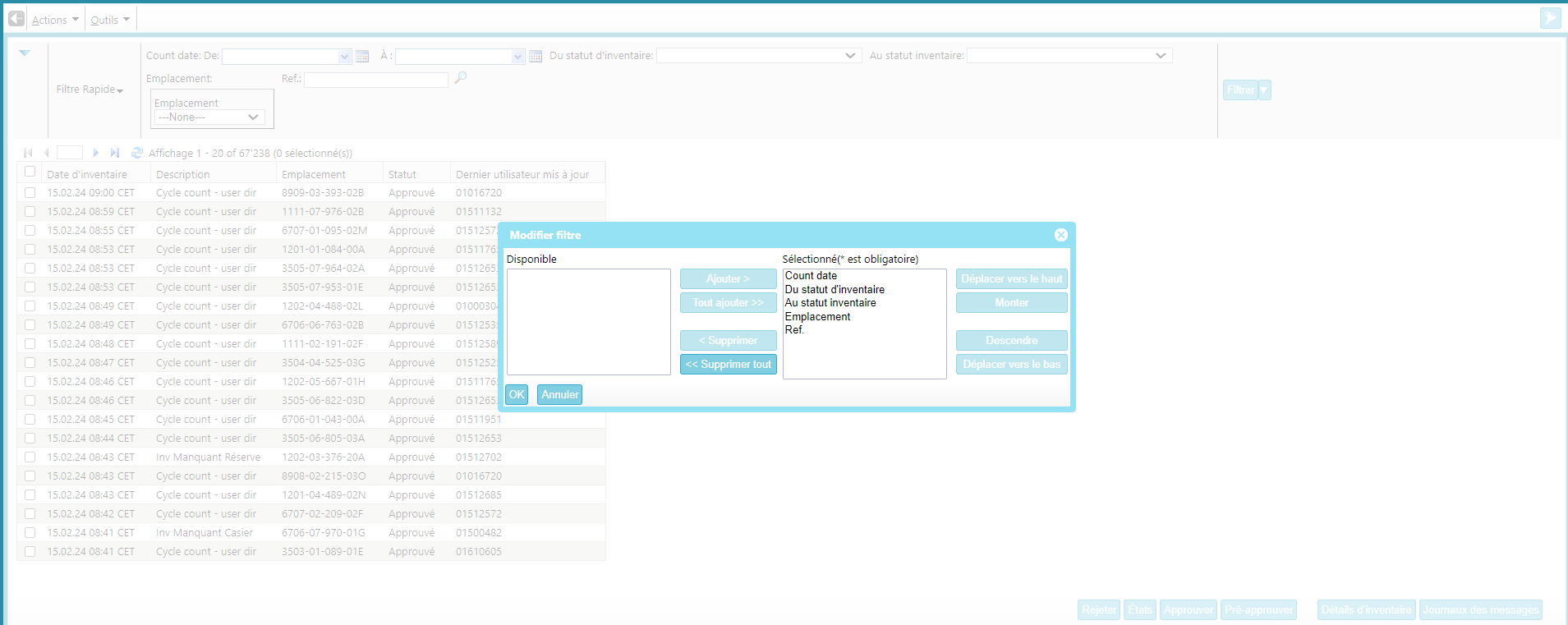
Task: Open the Outils menu
Action: (x=110, y=20)
